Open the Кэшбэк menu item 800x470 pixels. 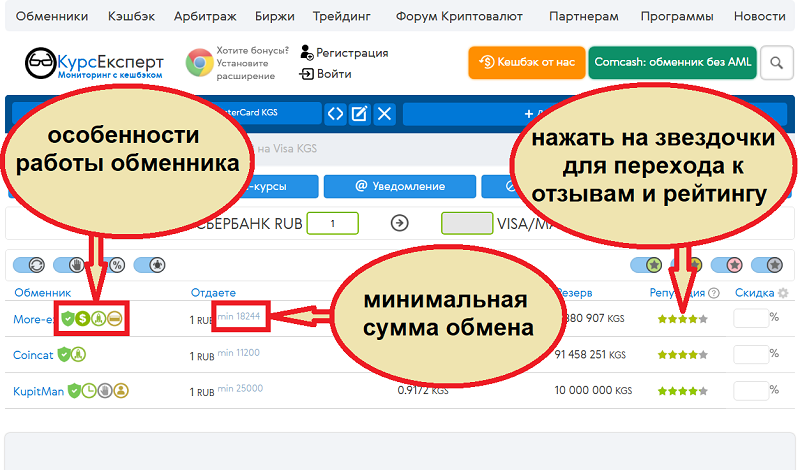(x=131, y=16)
